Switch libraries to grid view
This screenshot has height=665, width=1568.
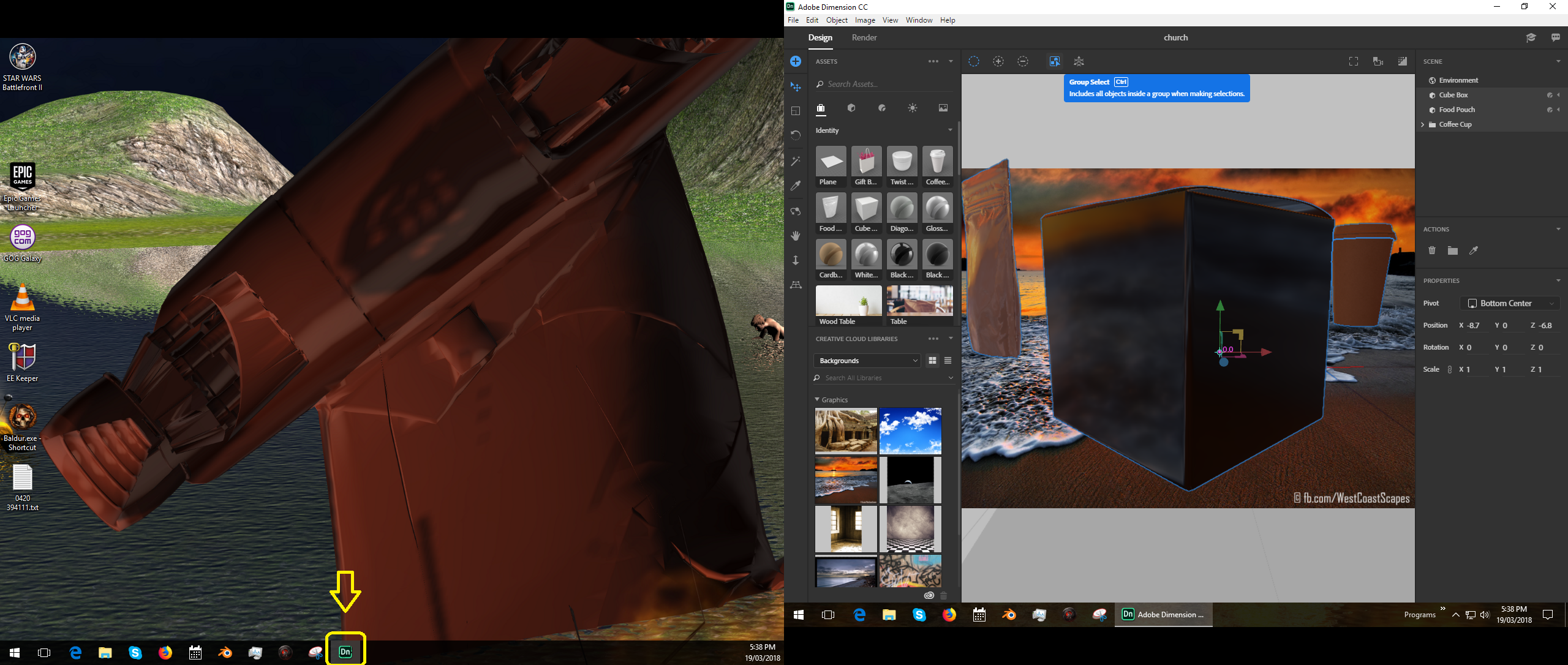(x=932, y=361)
